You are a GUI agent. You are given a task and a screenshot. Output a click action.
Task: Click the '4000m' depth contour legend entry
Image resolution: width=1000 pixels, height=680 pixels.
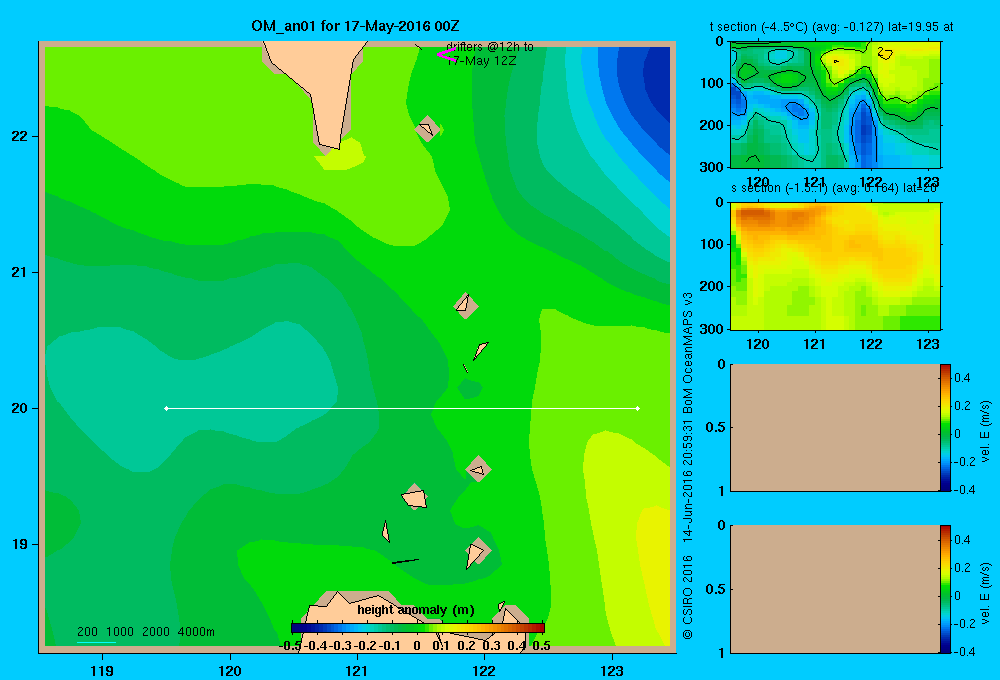pos(196,632)
